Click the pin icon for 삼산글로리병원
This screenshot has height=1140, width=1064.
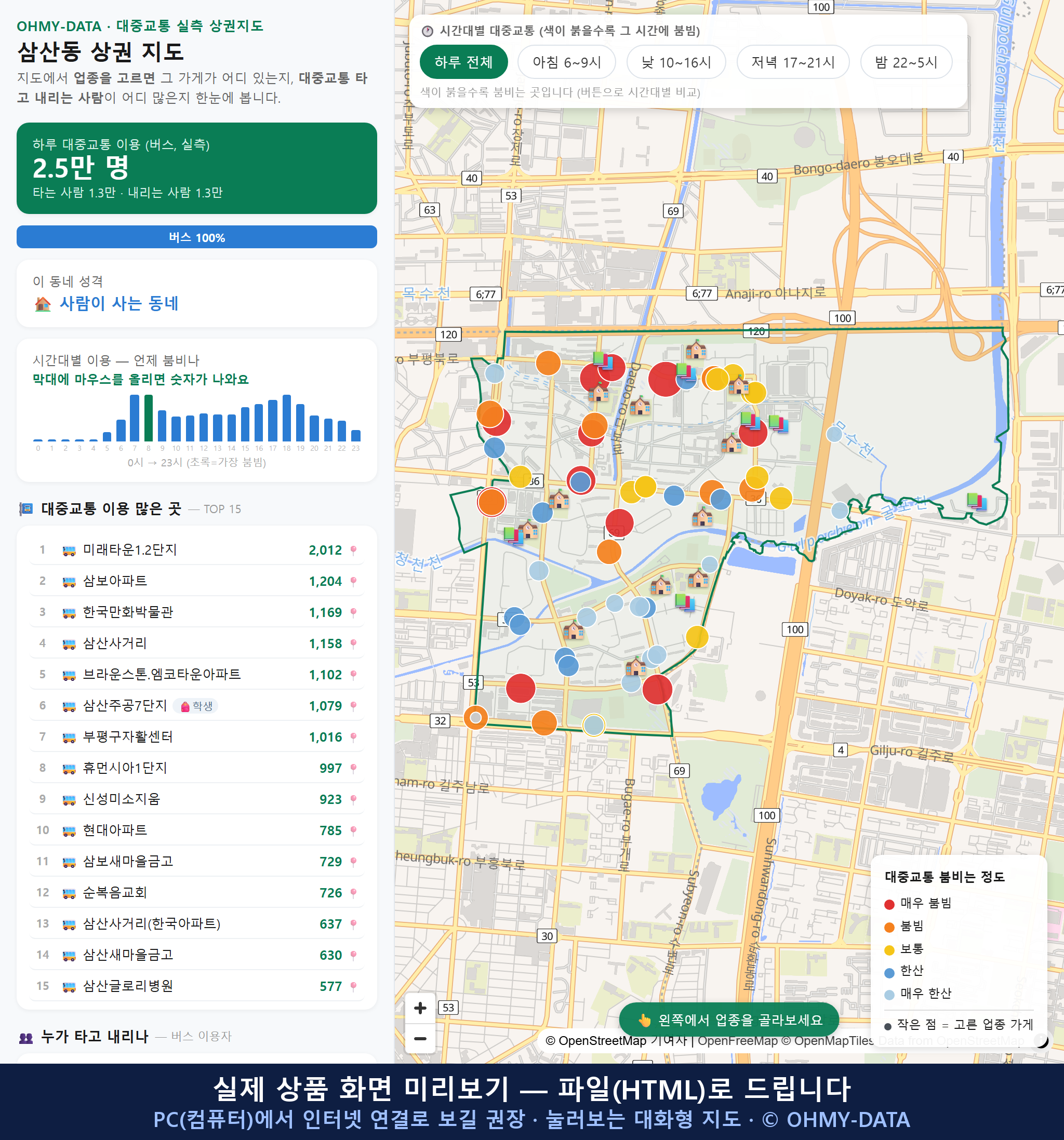353,986
